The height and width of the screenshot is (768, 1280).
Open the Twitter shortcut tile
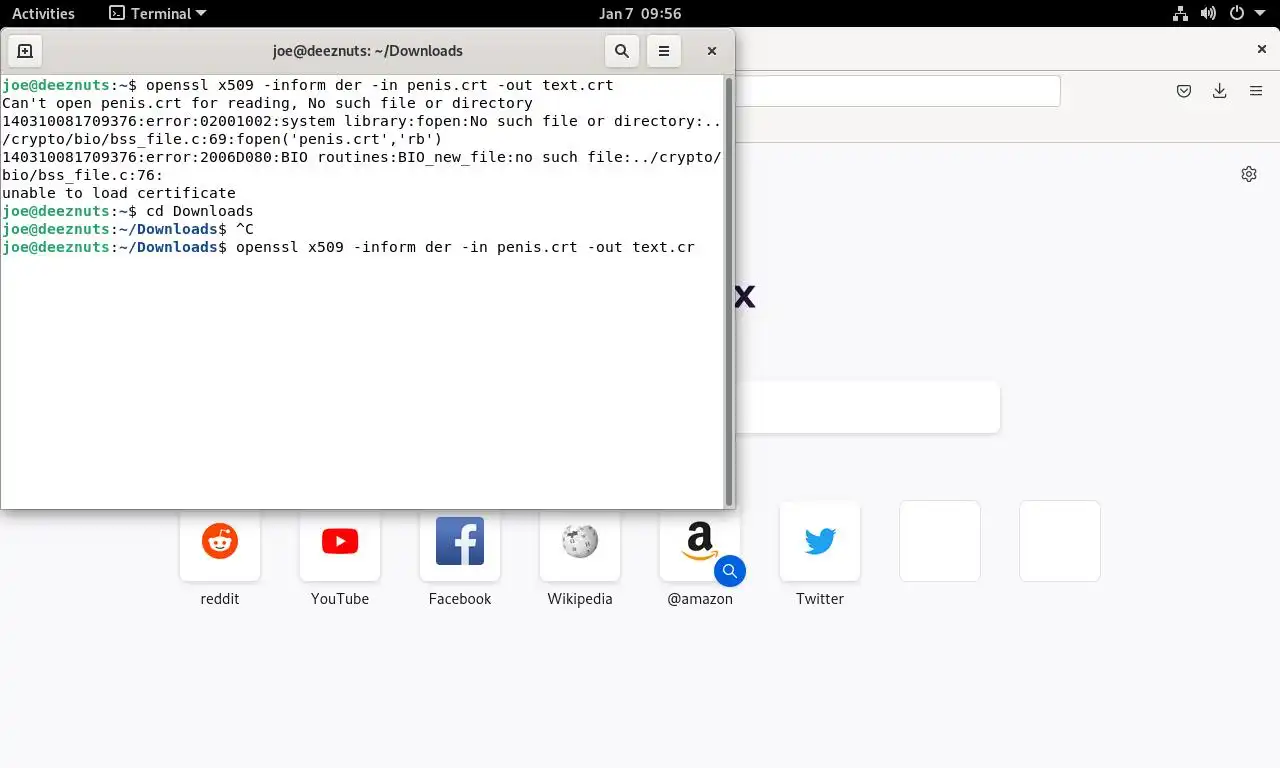click(820, 541)
